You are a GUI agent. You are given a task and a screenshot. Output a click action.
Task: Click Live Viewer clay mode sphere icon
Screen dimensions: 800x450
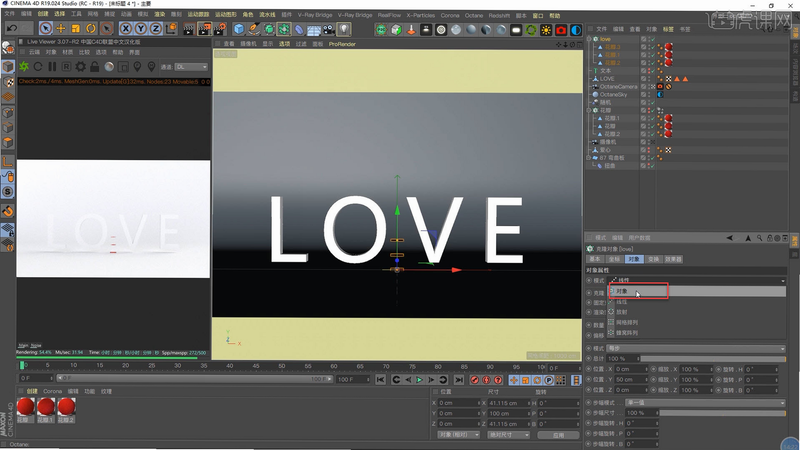[x=109, y=66]
